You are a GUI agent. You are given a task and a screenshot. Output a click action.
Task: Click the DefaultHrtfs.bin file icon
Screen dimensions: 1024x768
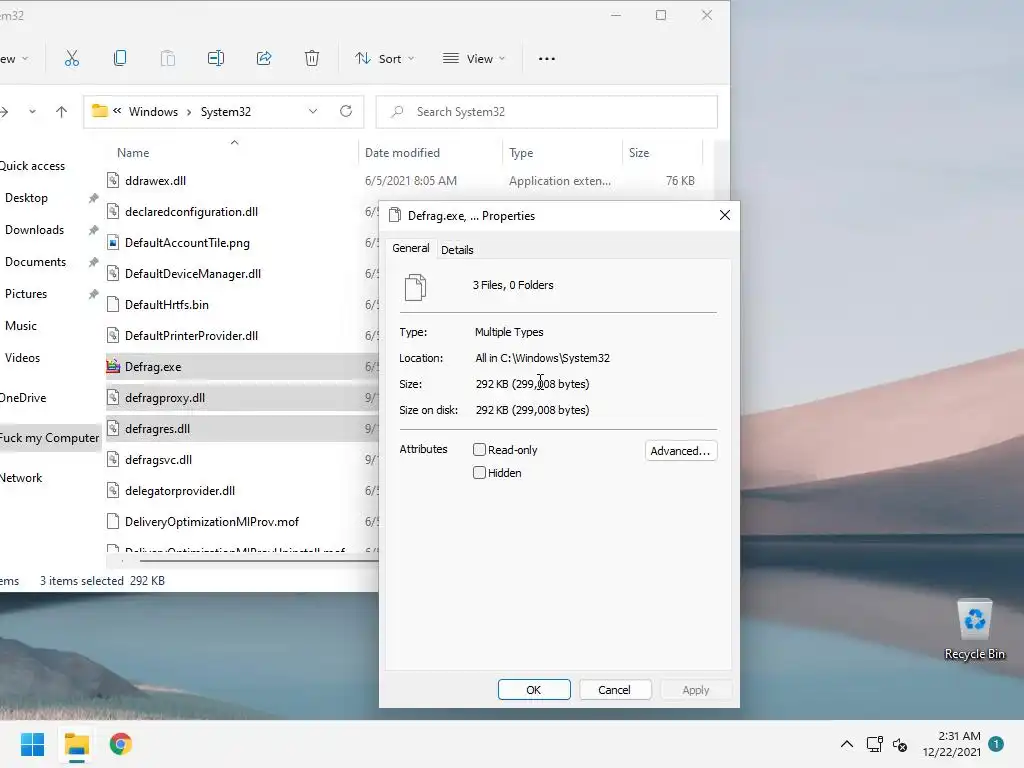point(113,305)
